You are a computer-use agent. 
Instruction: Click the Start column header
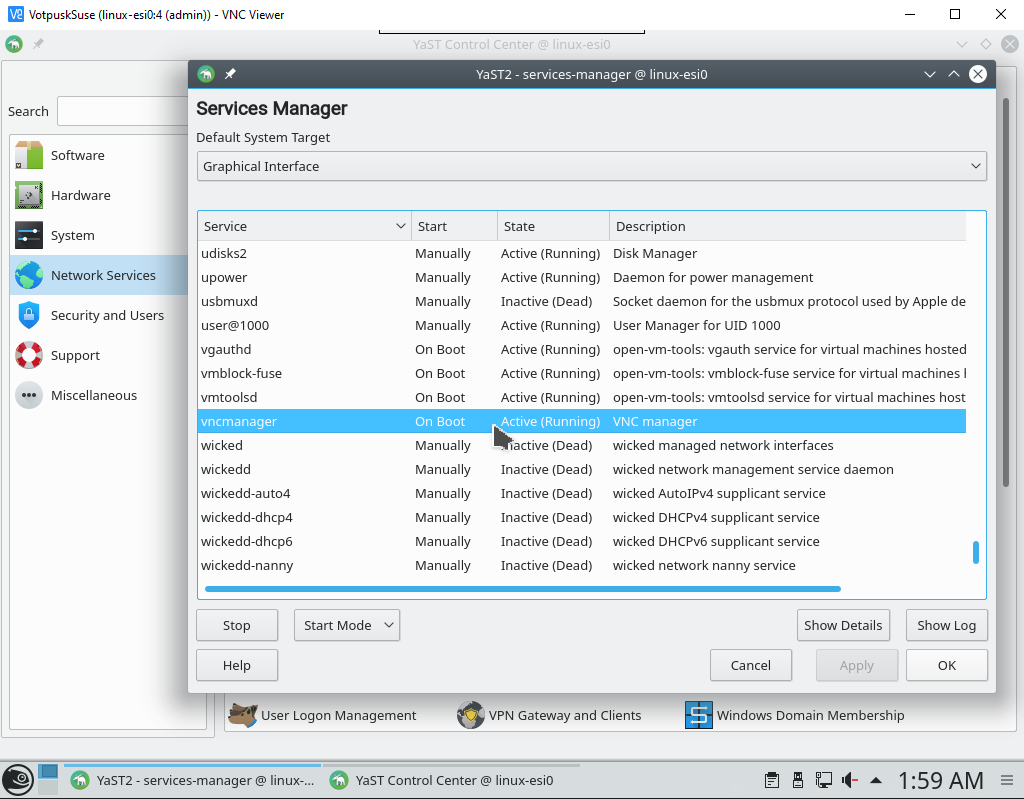tap(455, 227)
